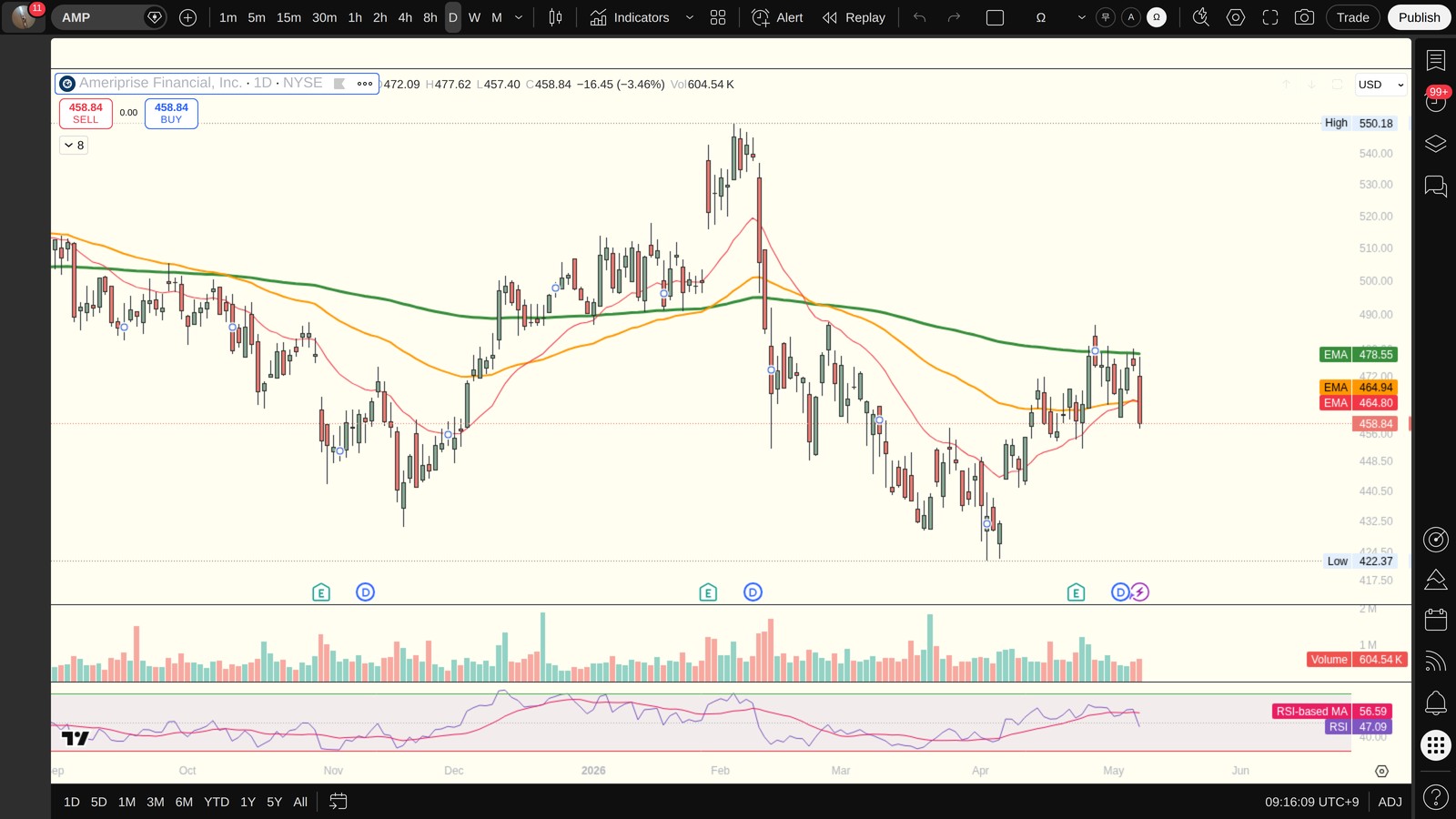1456x819 pixels.
Task: Open more options for Ameriprise legend
Action: pyautogui.click(x=365, y=84)
